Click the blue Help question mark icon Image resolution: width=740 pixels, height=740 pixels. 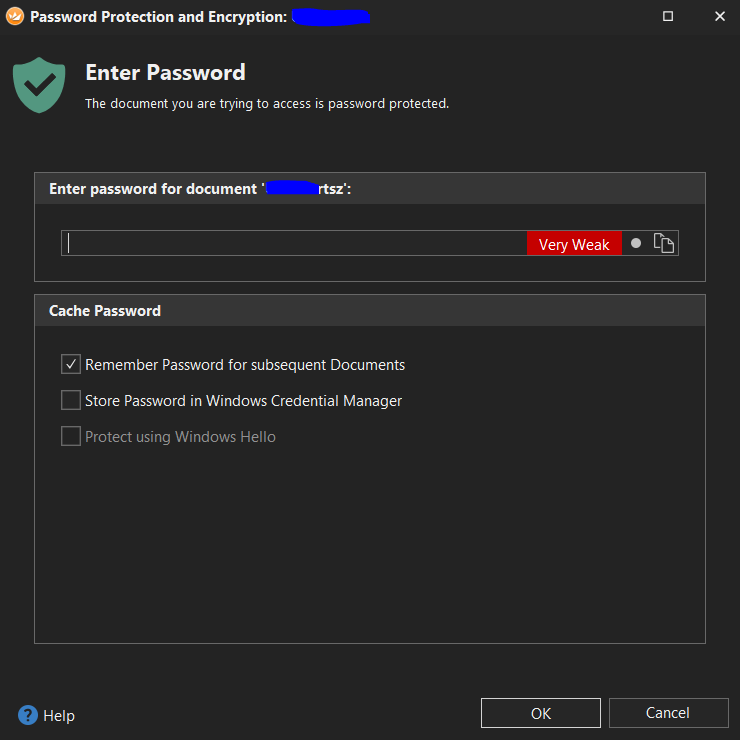(x=27, y=715)
